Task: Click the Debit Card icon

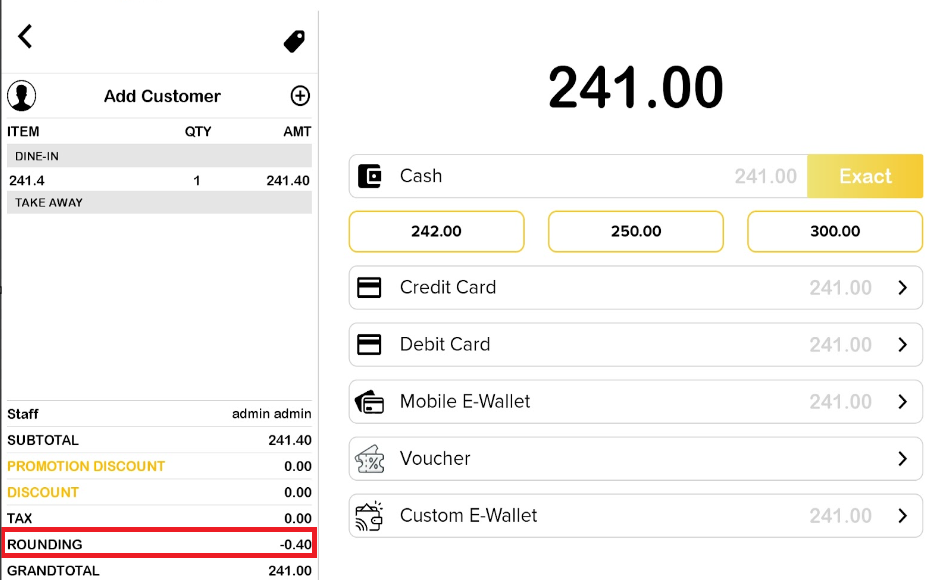Action: [x=369, y=345]
